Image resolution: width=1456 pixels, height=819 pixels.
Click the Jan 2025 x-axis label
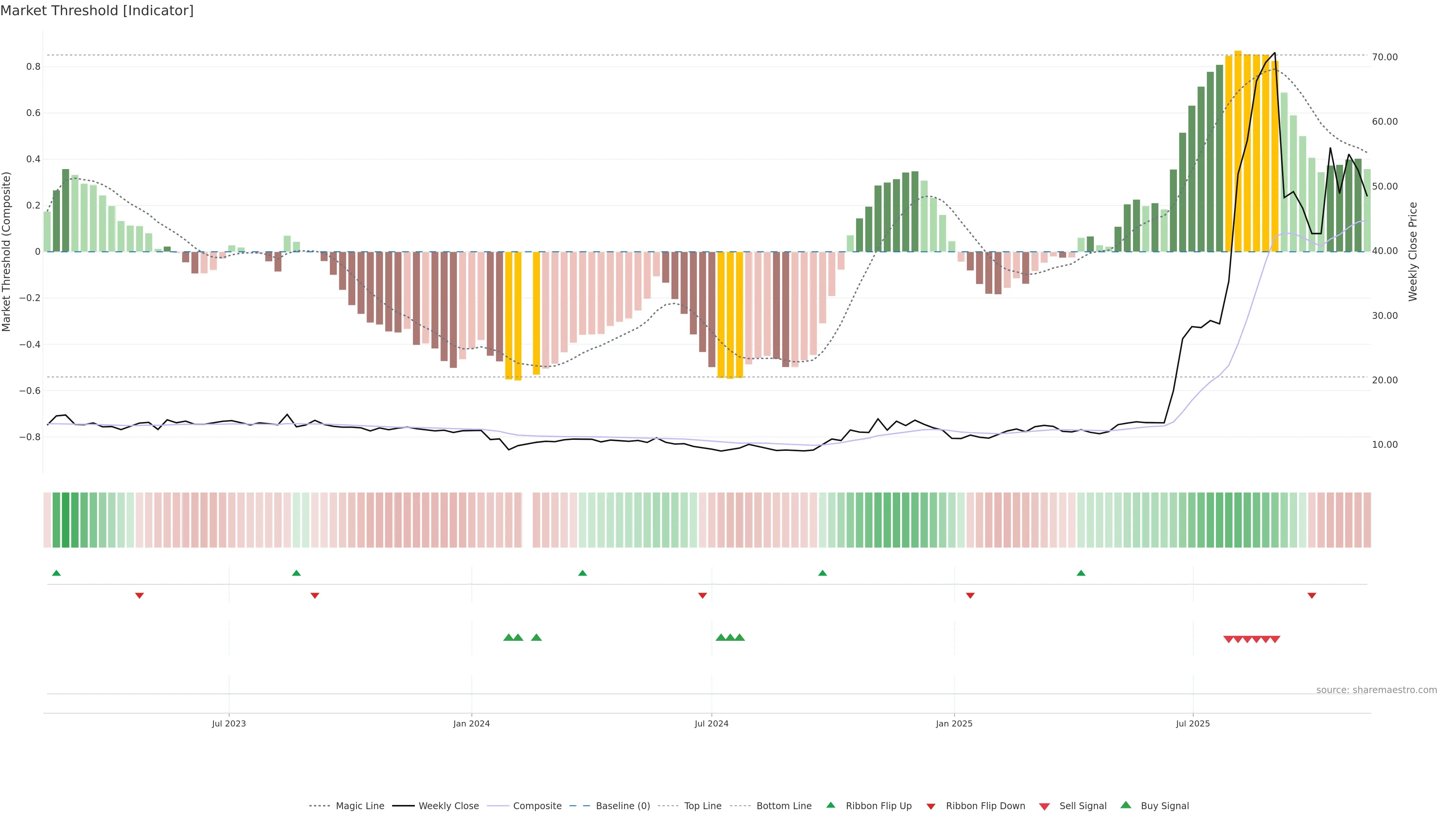(954, 723)
